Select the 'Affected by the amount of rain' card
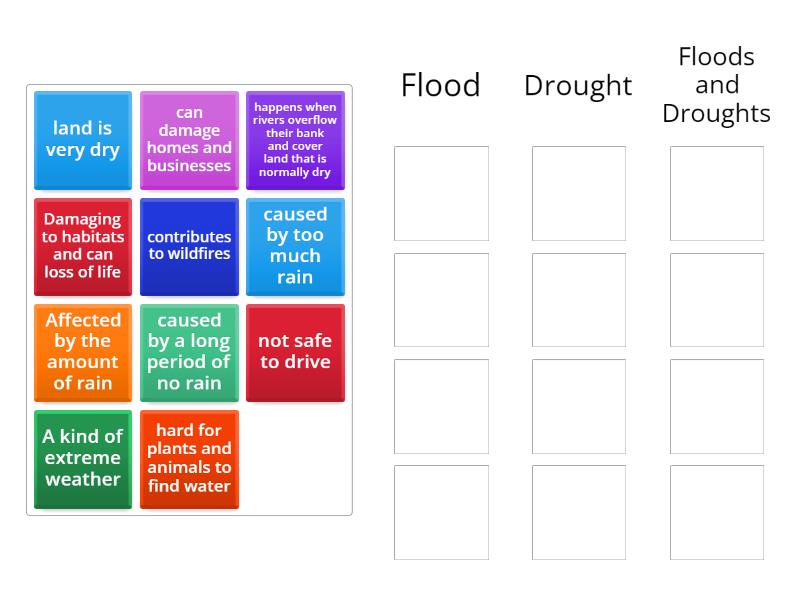The image size is (800, 600). [x=83, y=352]
